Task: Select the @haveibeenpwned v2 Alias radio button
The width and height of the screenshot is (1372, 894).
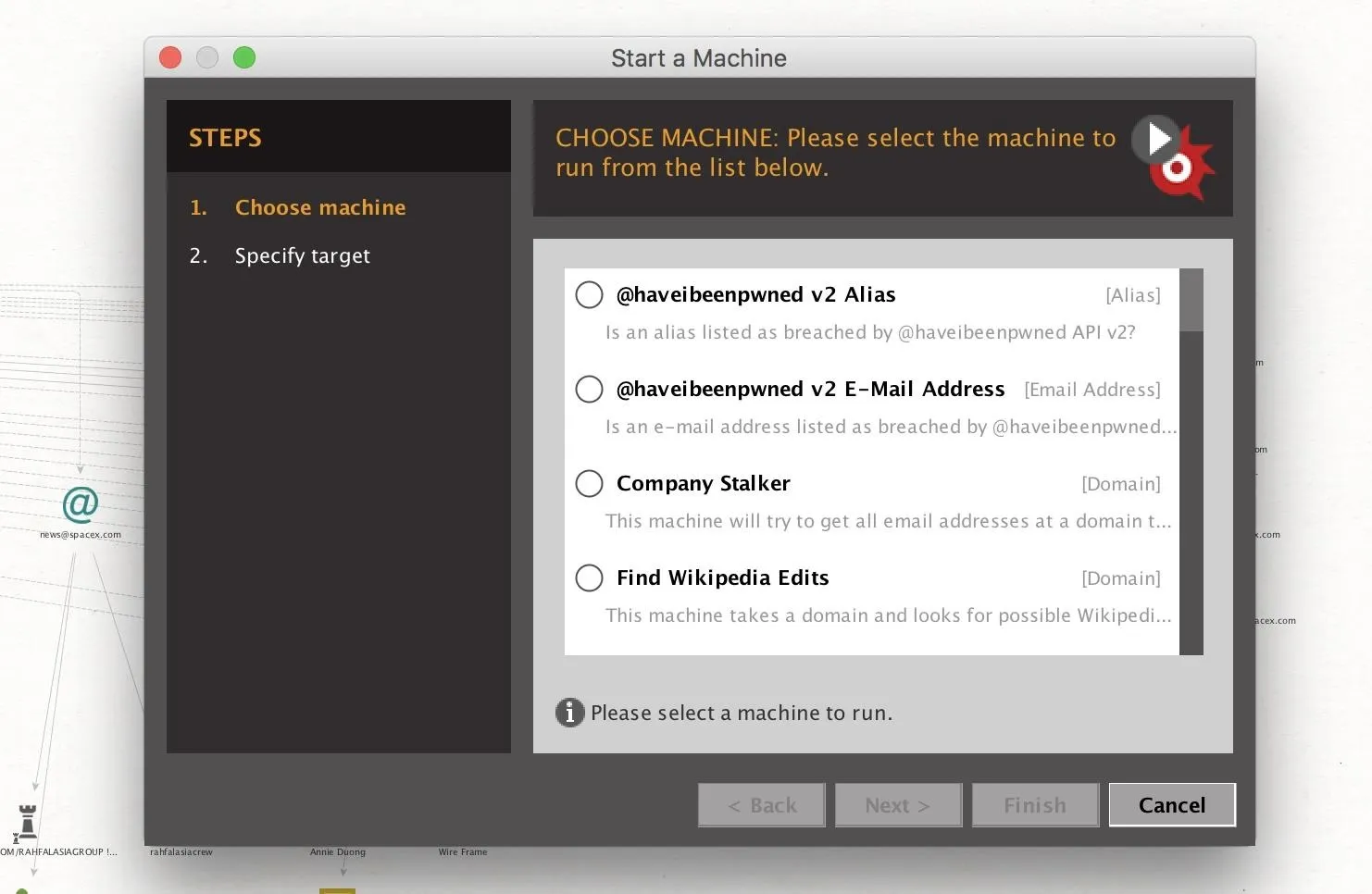Action: (589, 294)
